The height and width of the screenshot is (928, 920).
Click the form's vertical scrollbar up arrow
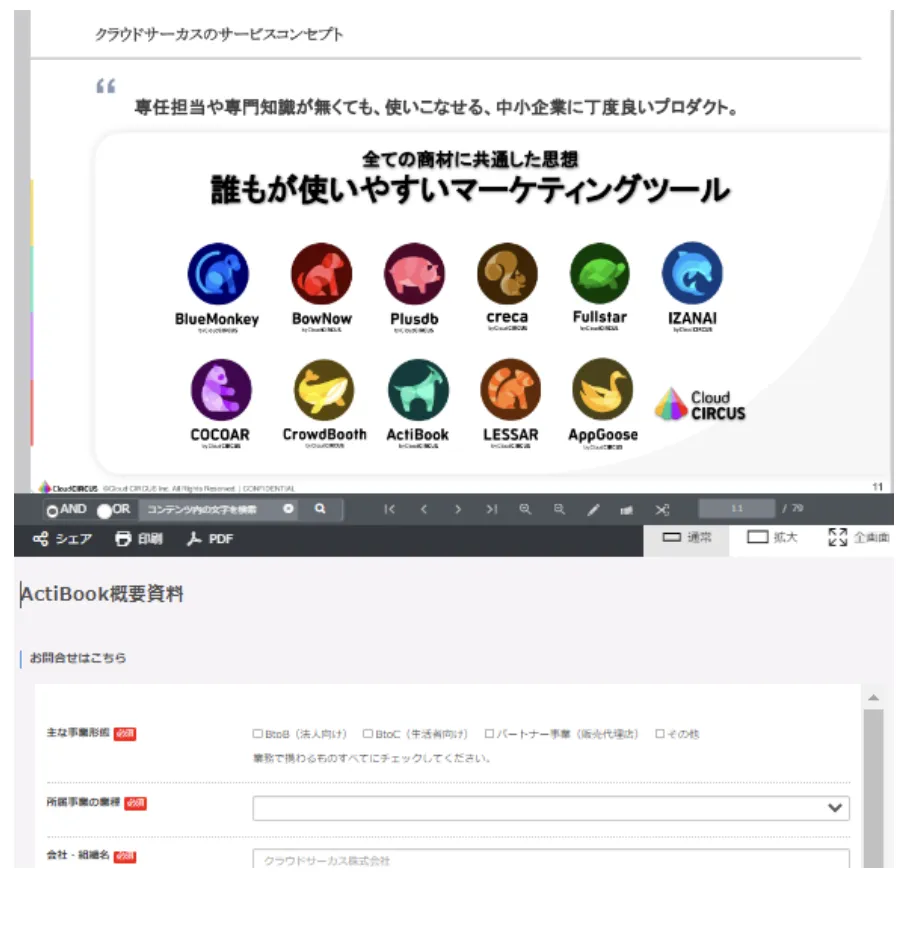click(x=872, y=698)
